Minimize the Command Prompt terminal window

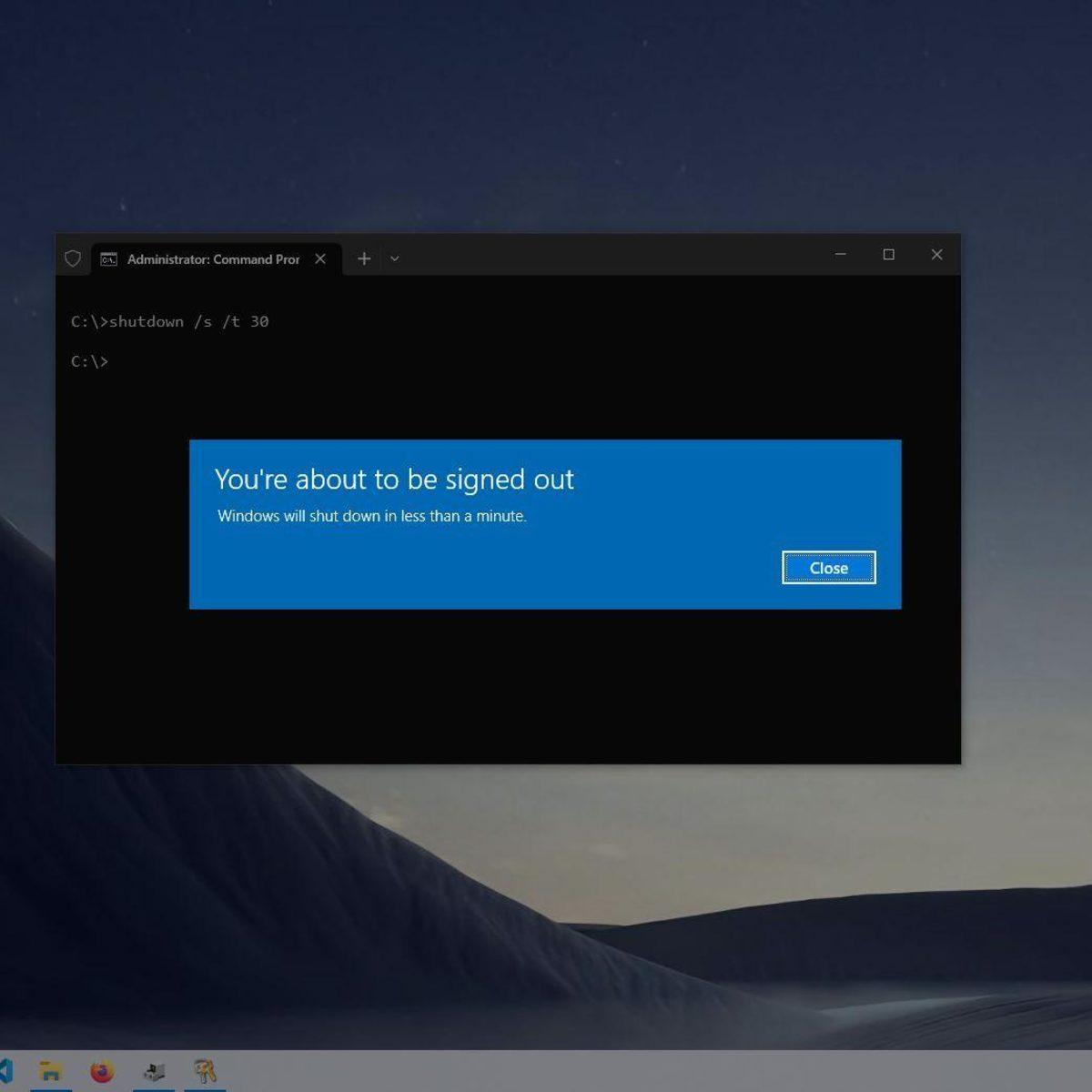(x=841, y=255)
